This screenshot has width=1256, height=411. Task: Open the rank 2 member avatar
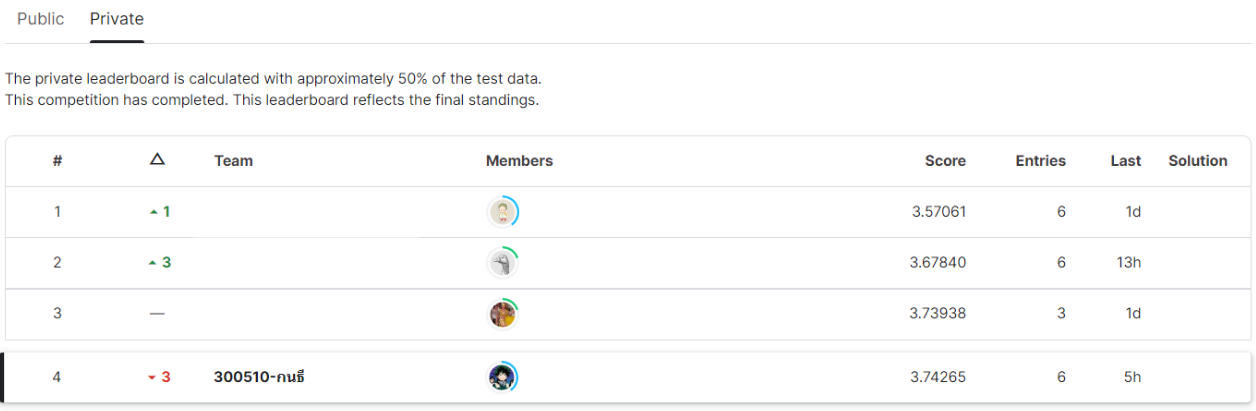coord(503,263)
